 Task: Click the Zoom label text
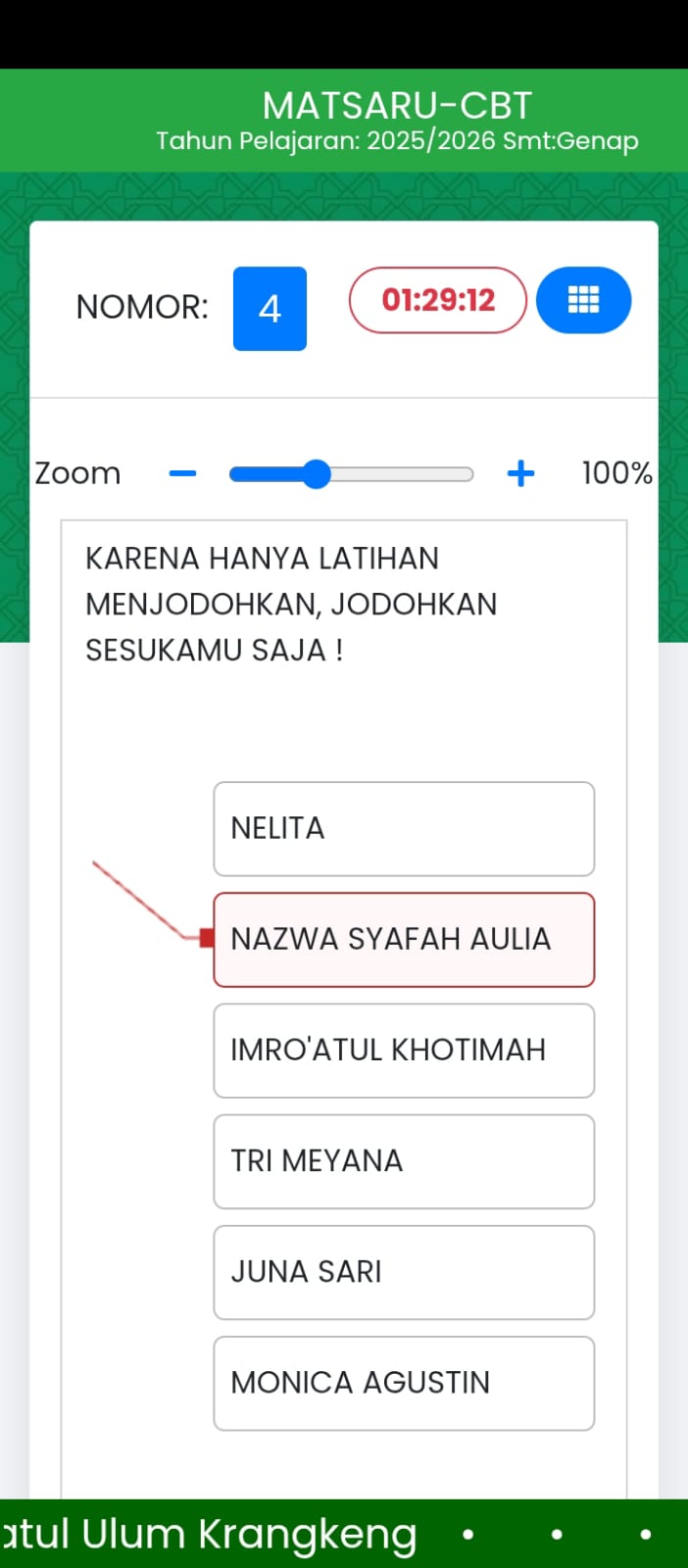point(77,473)
